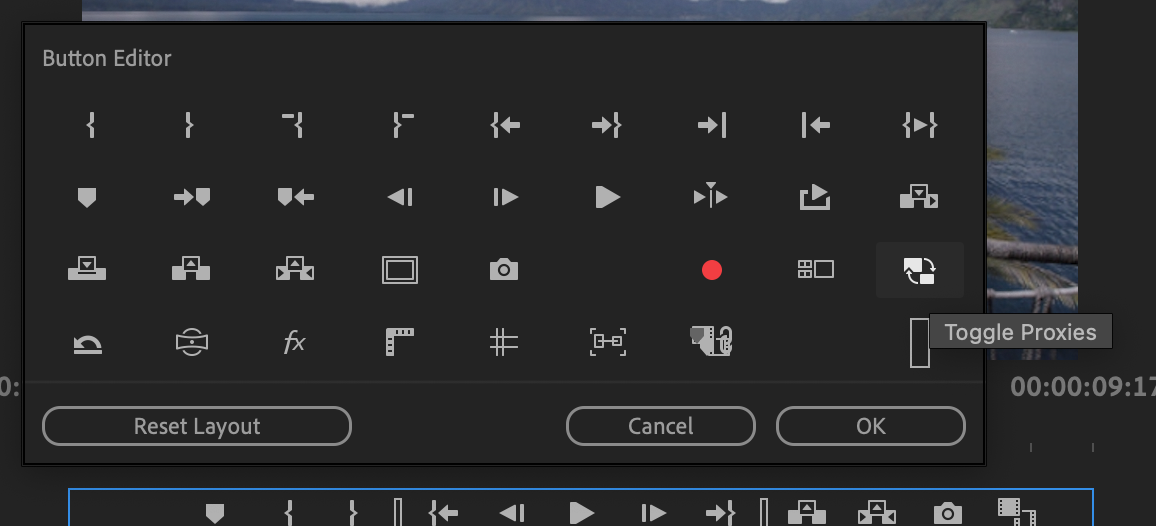Choose the Toggle Multi-Camera View icon
1156x526 pixels.
coord(815,269)
